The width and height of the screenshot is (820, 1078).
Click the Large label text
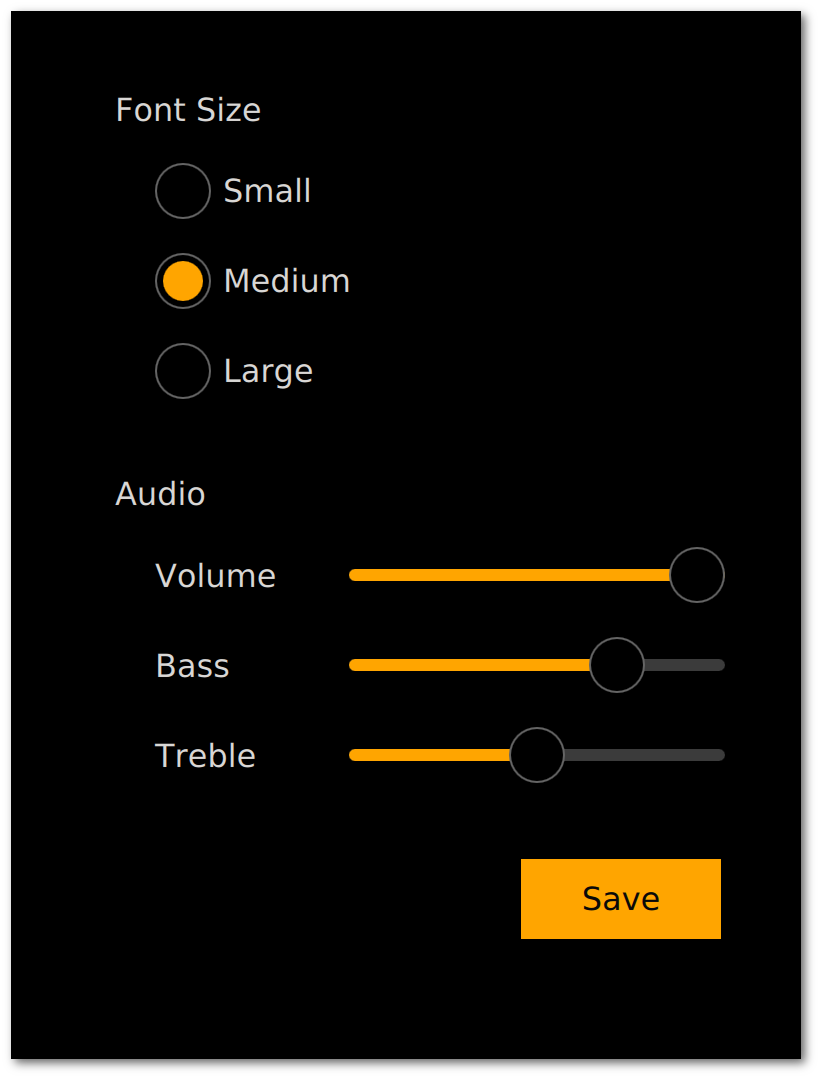(268, 371)
